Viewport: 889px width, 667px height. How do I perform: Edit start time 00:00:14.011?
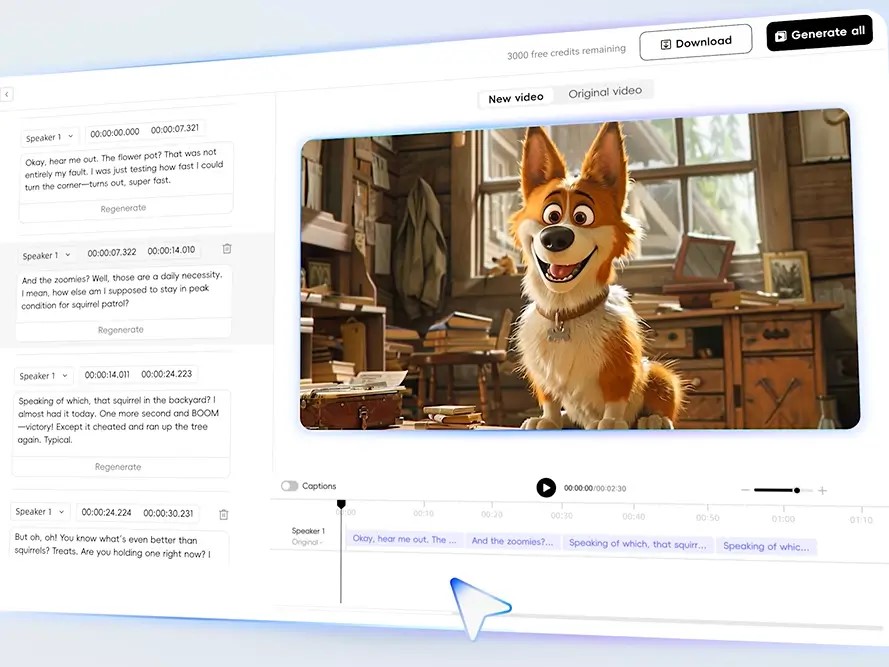(107, 374)
